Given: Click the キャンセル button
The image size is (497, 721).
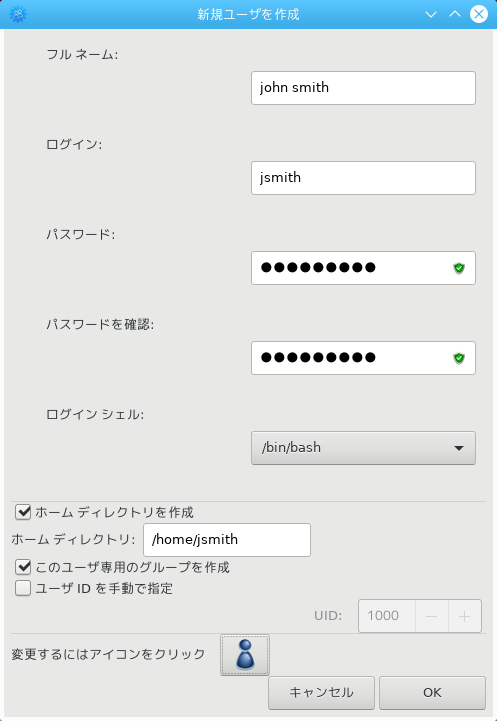Looking at the screenshot, I should point(321,693).
